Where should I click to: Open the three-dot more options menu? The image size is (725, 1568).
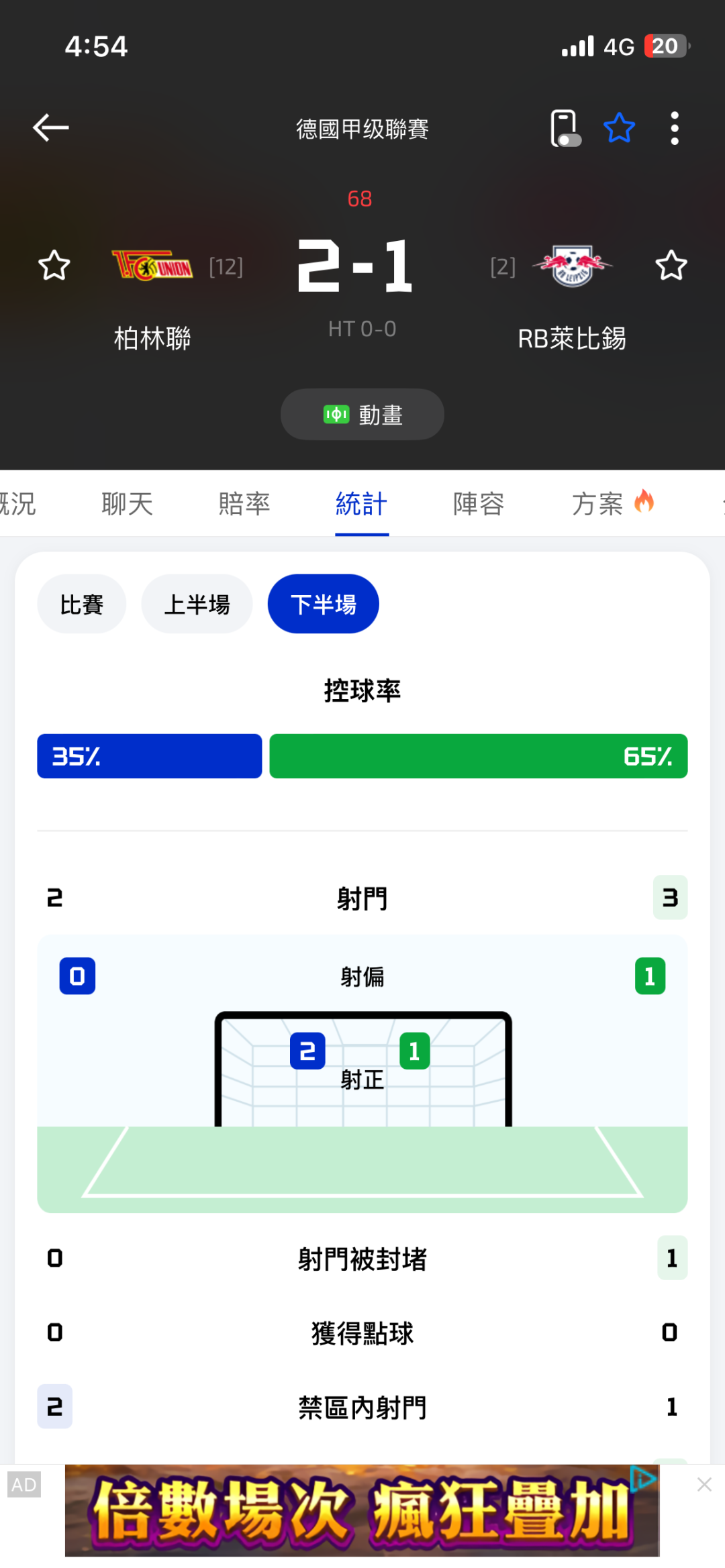(675, 128)
